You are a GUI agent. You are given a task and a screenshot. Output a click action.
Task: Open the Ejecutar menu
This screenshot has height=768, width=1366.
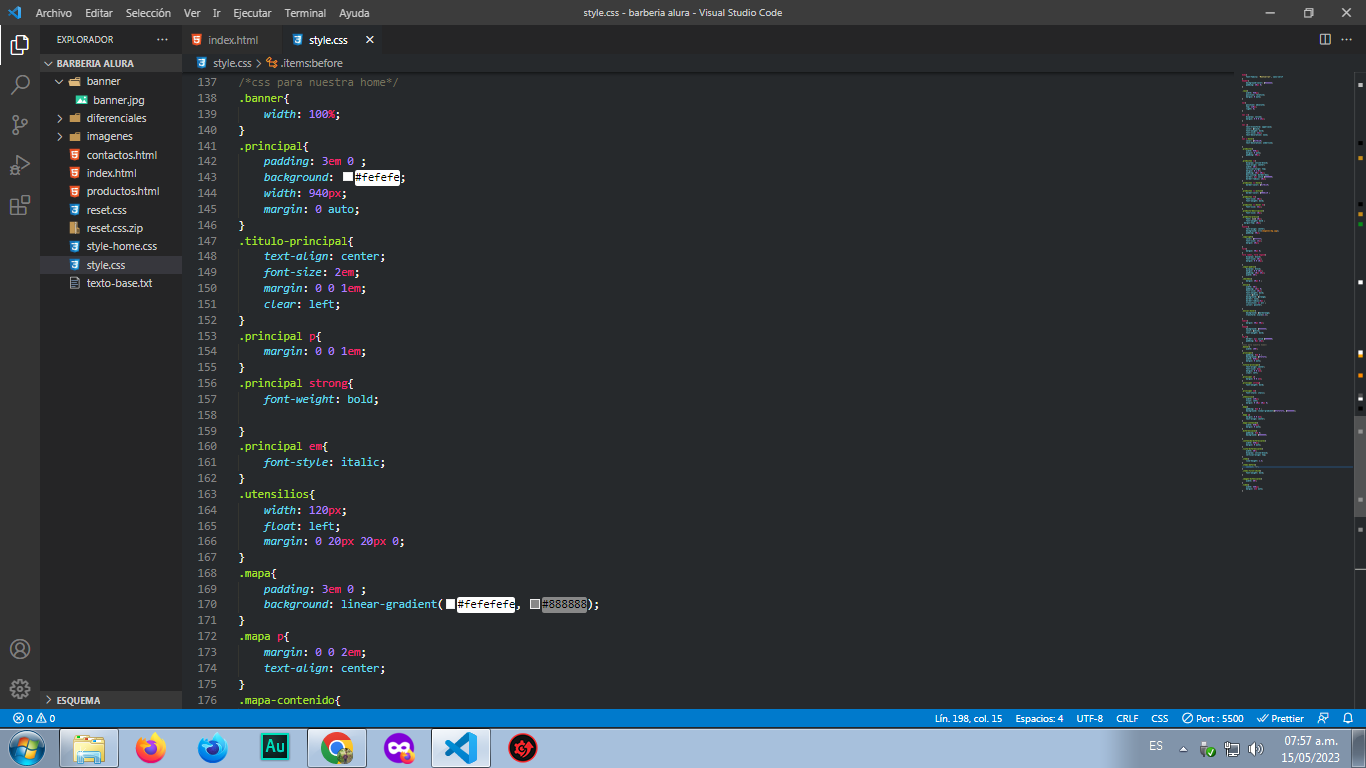tap(252, 13)
